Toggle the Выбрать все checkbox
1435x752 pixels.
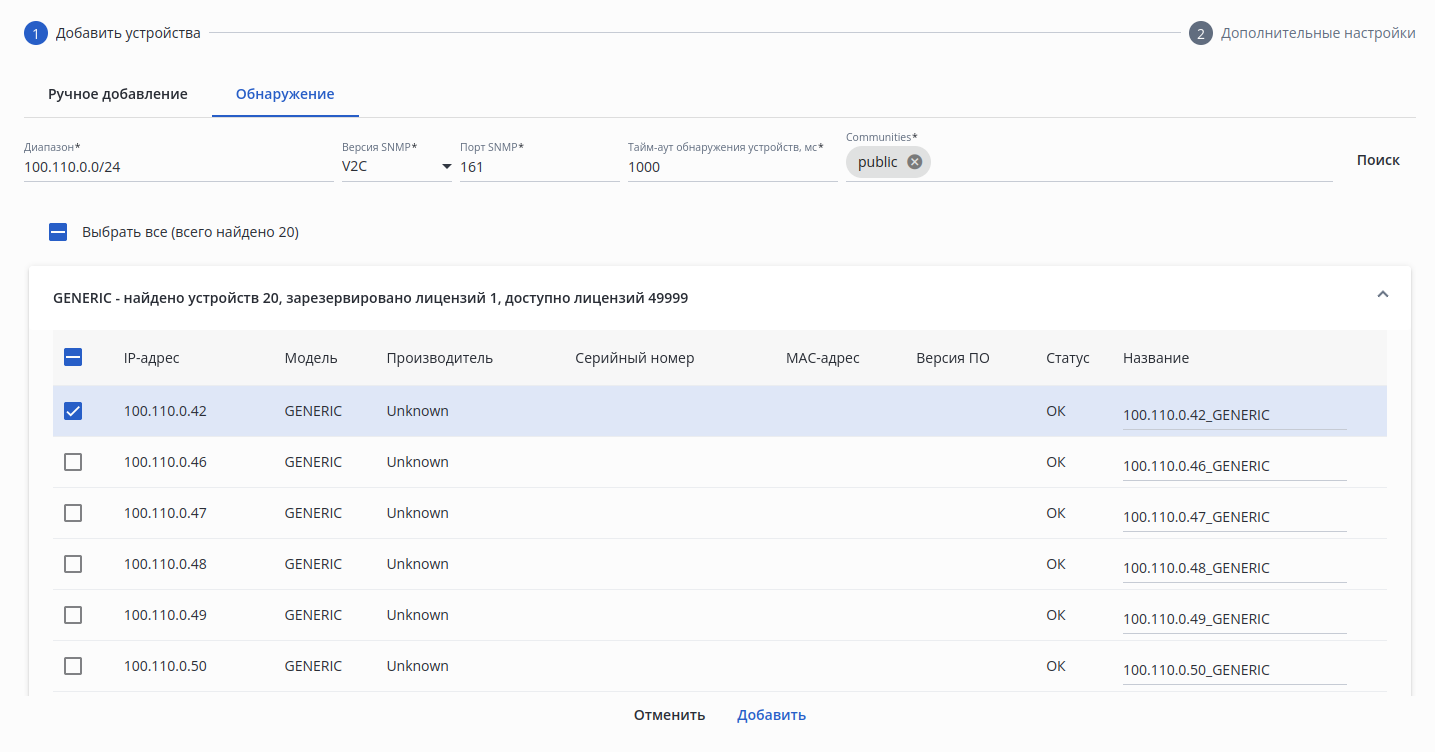(58, 232)
